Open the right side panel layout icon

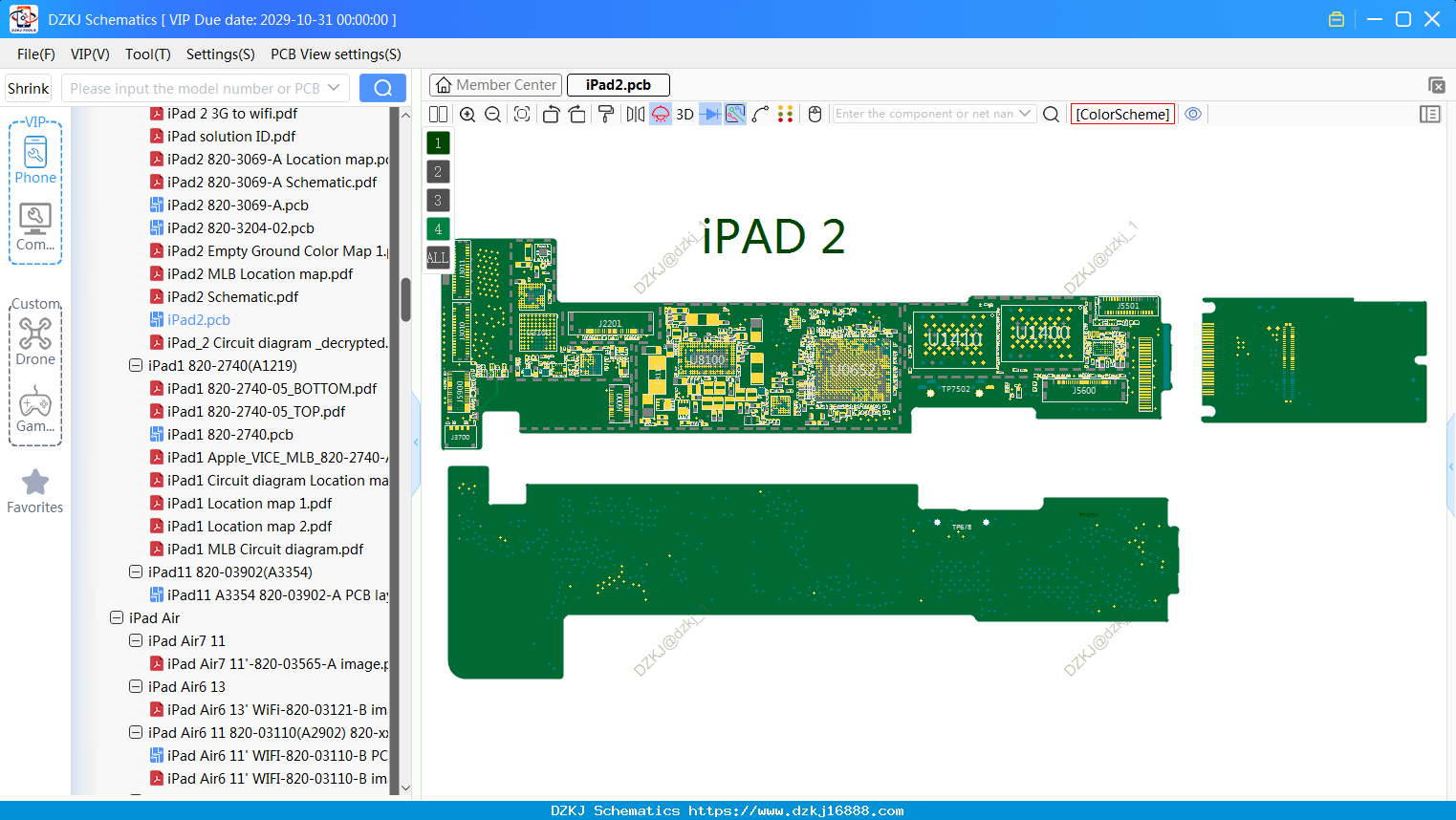pos(1430,115)
